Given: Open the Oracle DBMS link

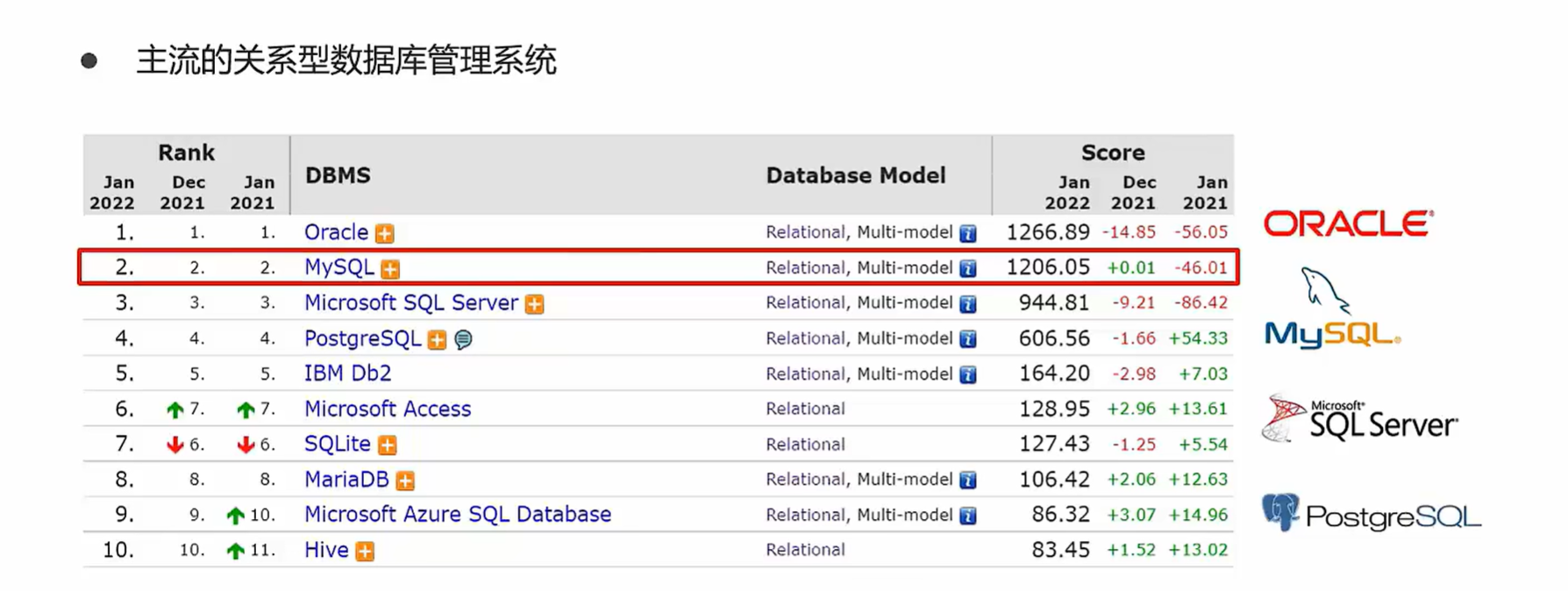Looking at the screenshot, I should tap(336, 232).
